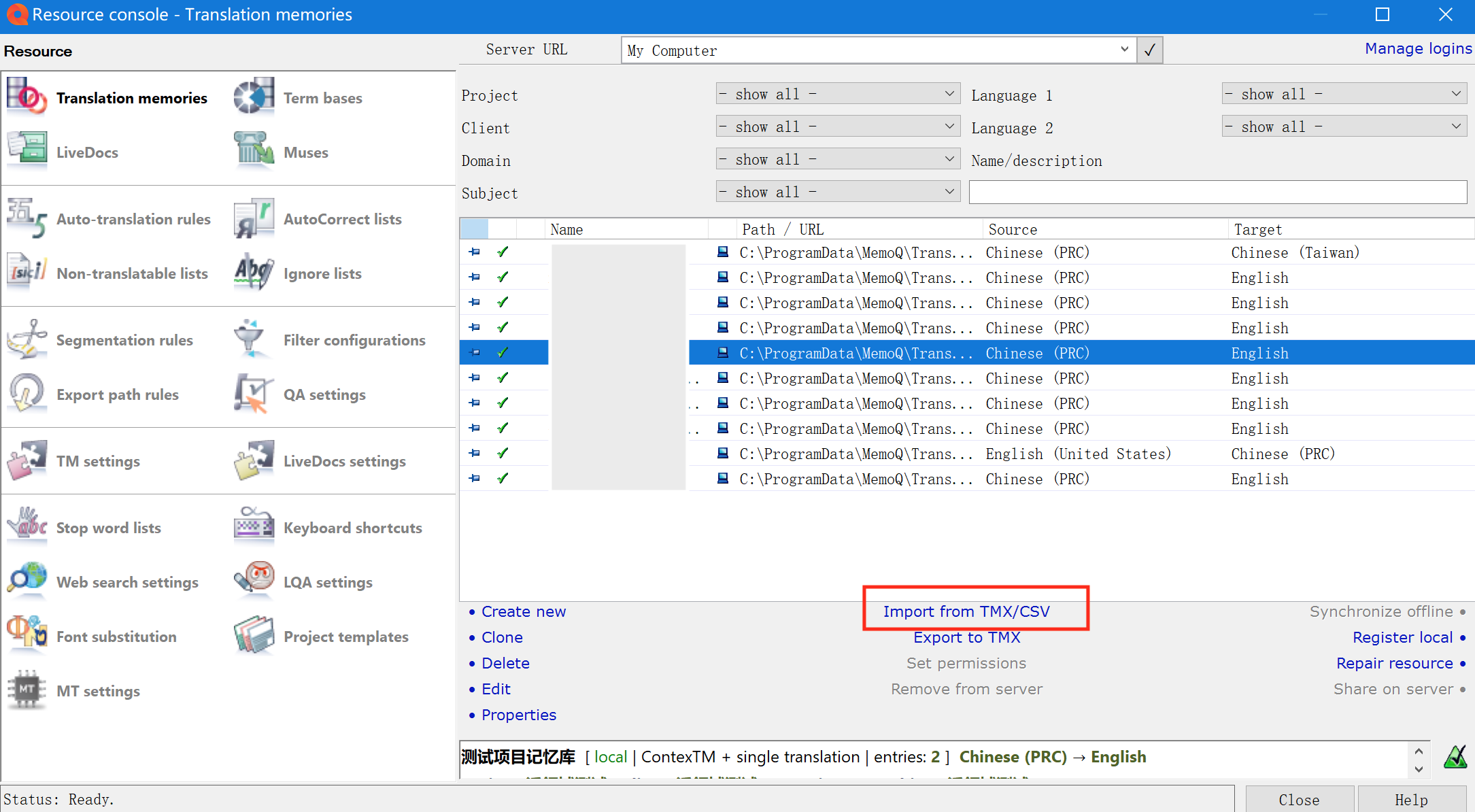Open TM settings puzzle icon
The image size is (1475, 812).
(27, 460)
